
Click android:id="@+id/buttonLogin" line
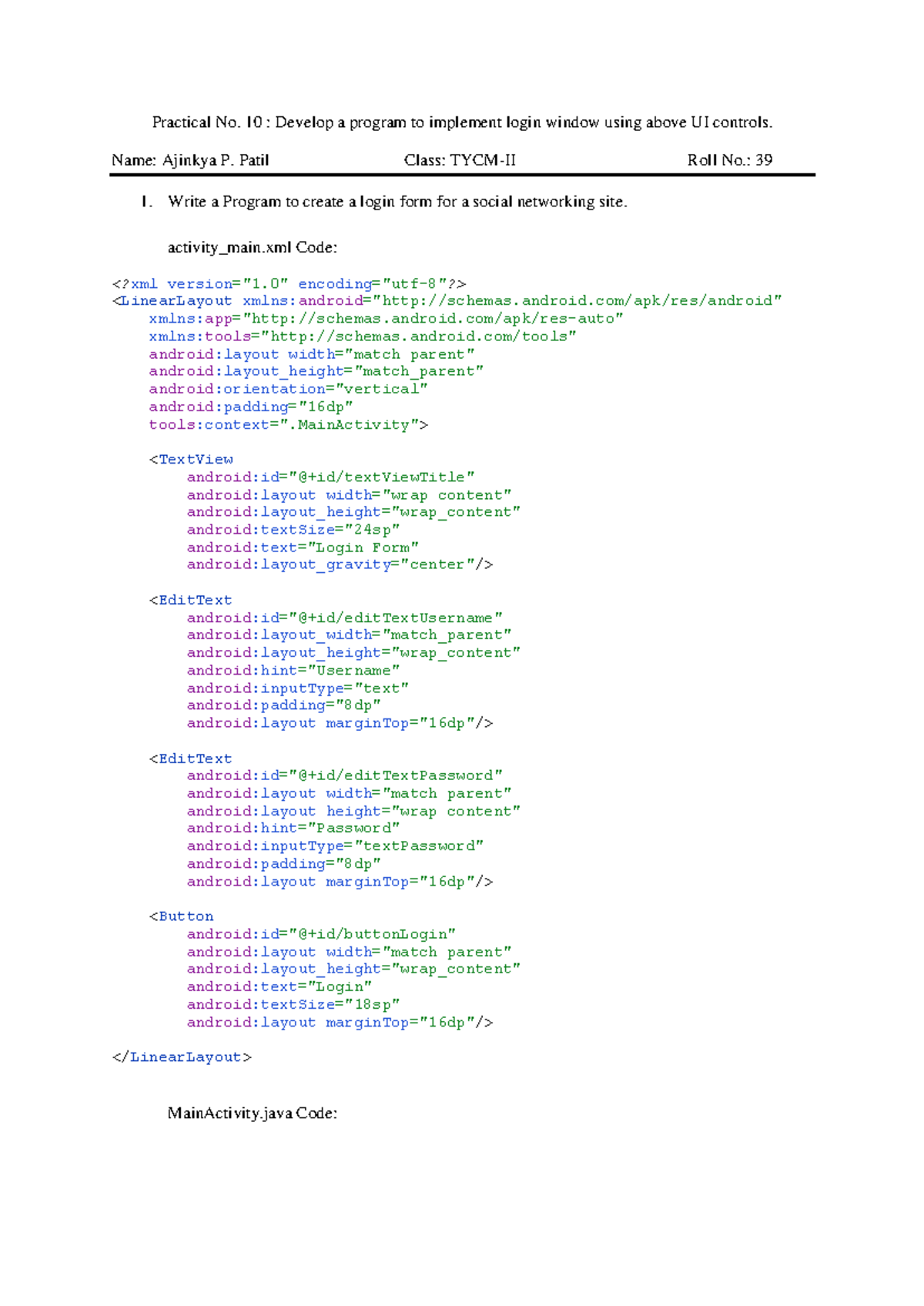[322, 935]
